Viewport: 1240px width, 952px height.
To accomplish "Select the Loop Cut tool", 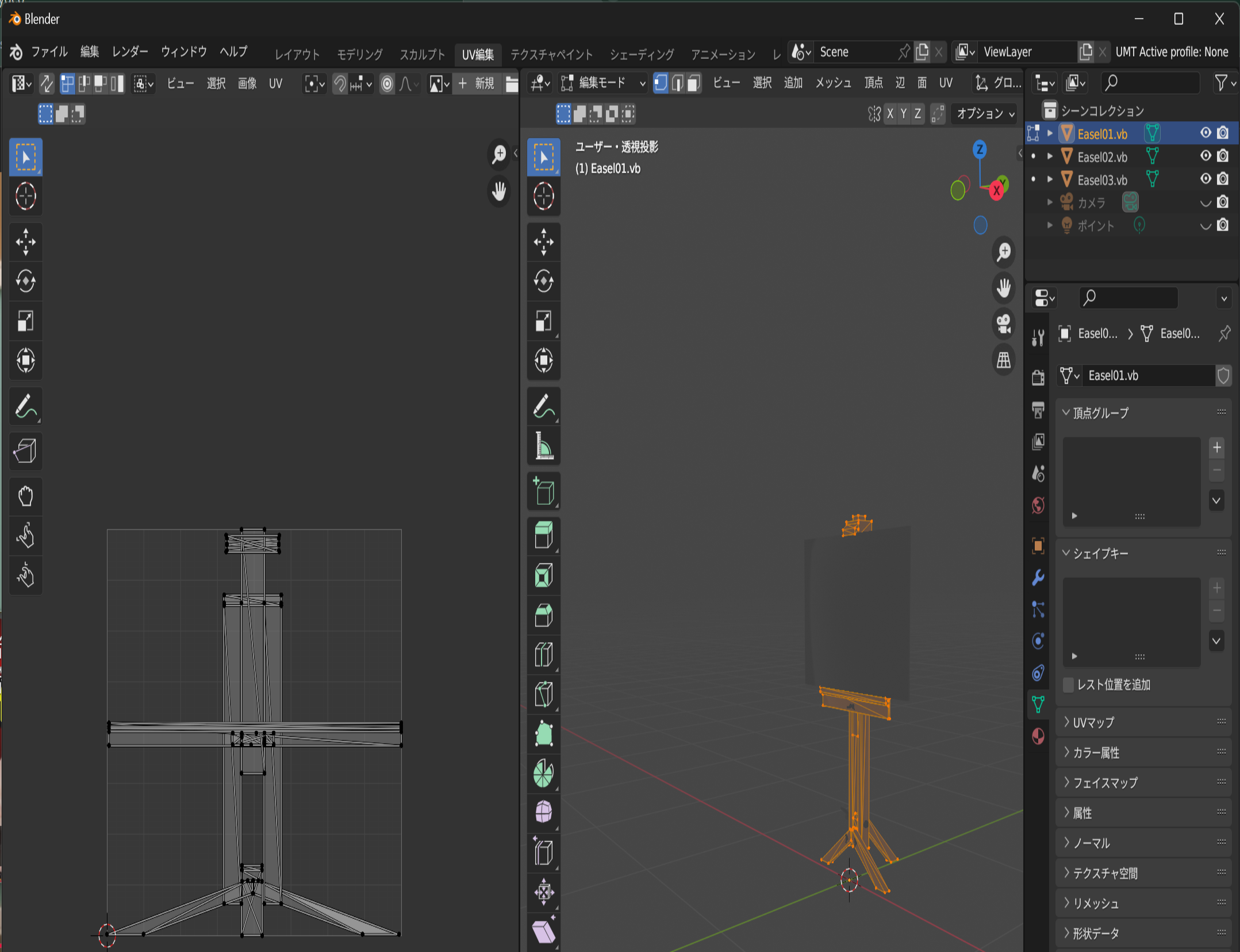I will (x=544, y=654).
